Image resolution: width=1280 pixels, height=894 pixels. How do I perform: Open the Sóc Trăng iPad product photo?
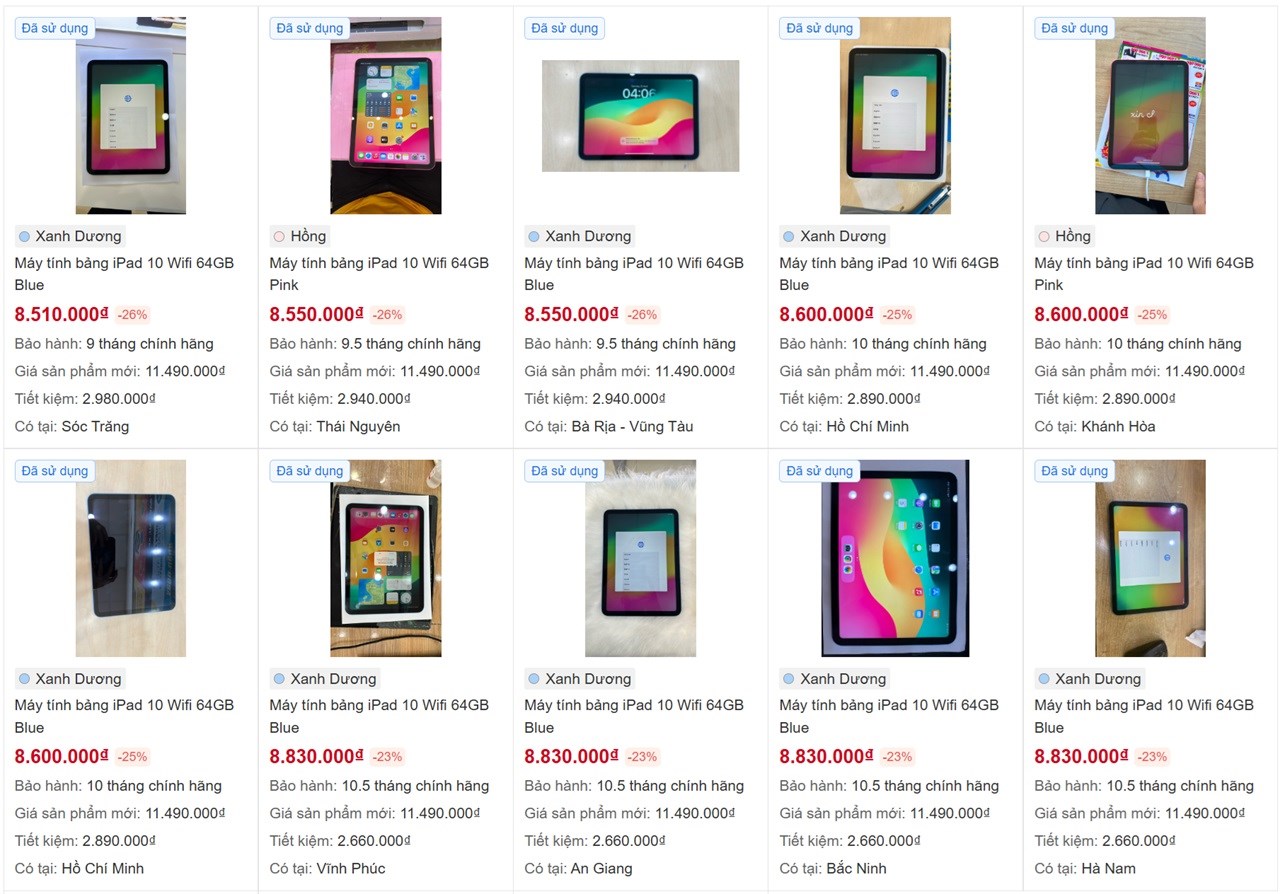click(x=130, y=115)
